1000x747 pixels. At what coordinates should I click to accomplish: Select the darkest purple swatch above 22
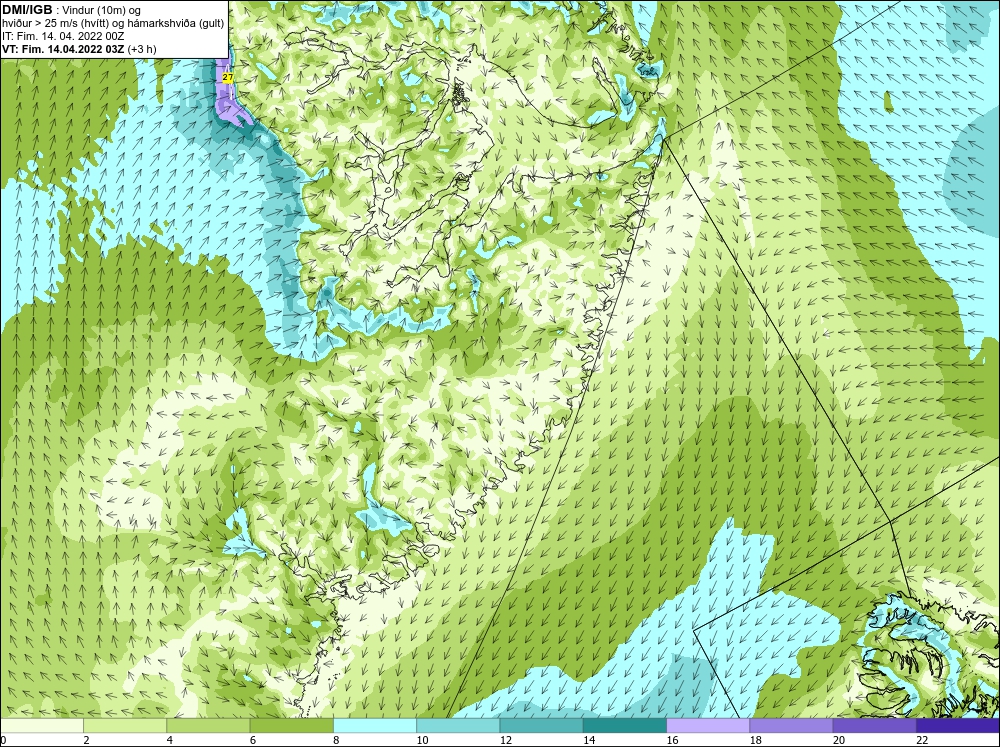958,726
